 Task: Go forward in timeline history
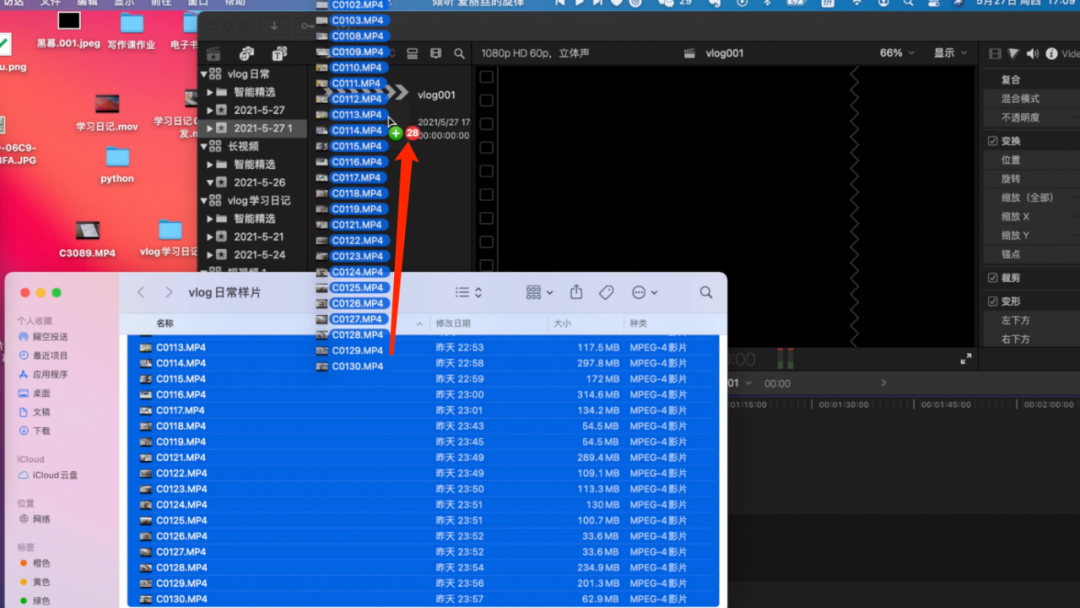point(884,383)
